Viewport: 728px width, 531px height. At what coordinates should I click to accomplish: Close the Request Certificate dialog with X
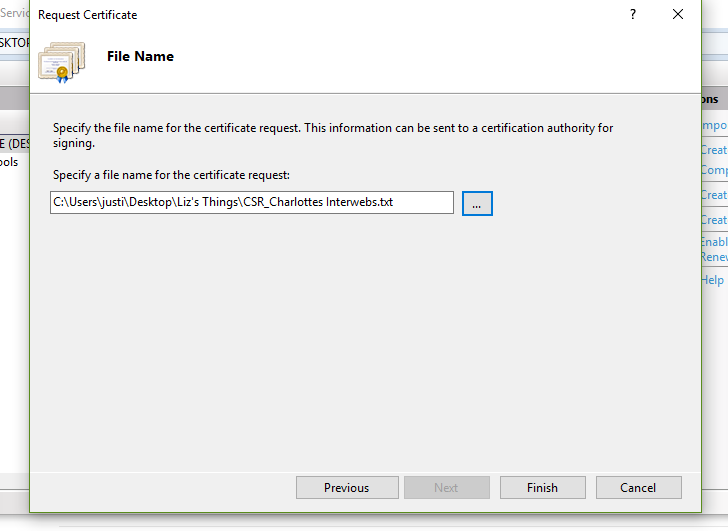tap(678, 15)
